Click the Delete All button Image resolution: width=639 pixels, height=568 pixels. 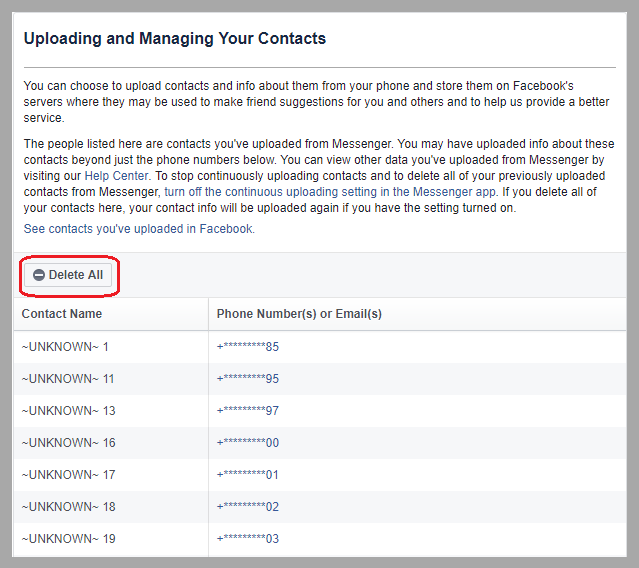[68, 275]
